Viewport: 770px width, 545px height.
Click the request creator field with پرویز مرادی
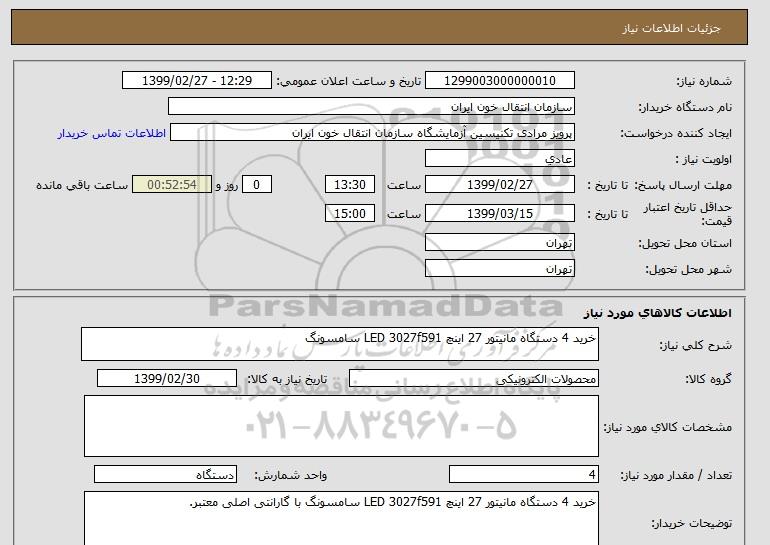[x=372, y=133]
